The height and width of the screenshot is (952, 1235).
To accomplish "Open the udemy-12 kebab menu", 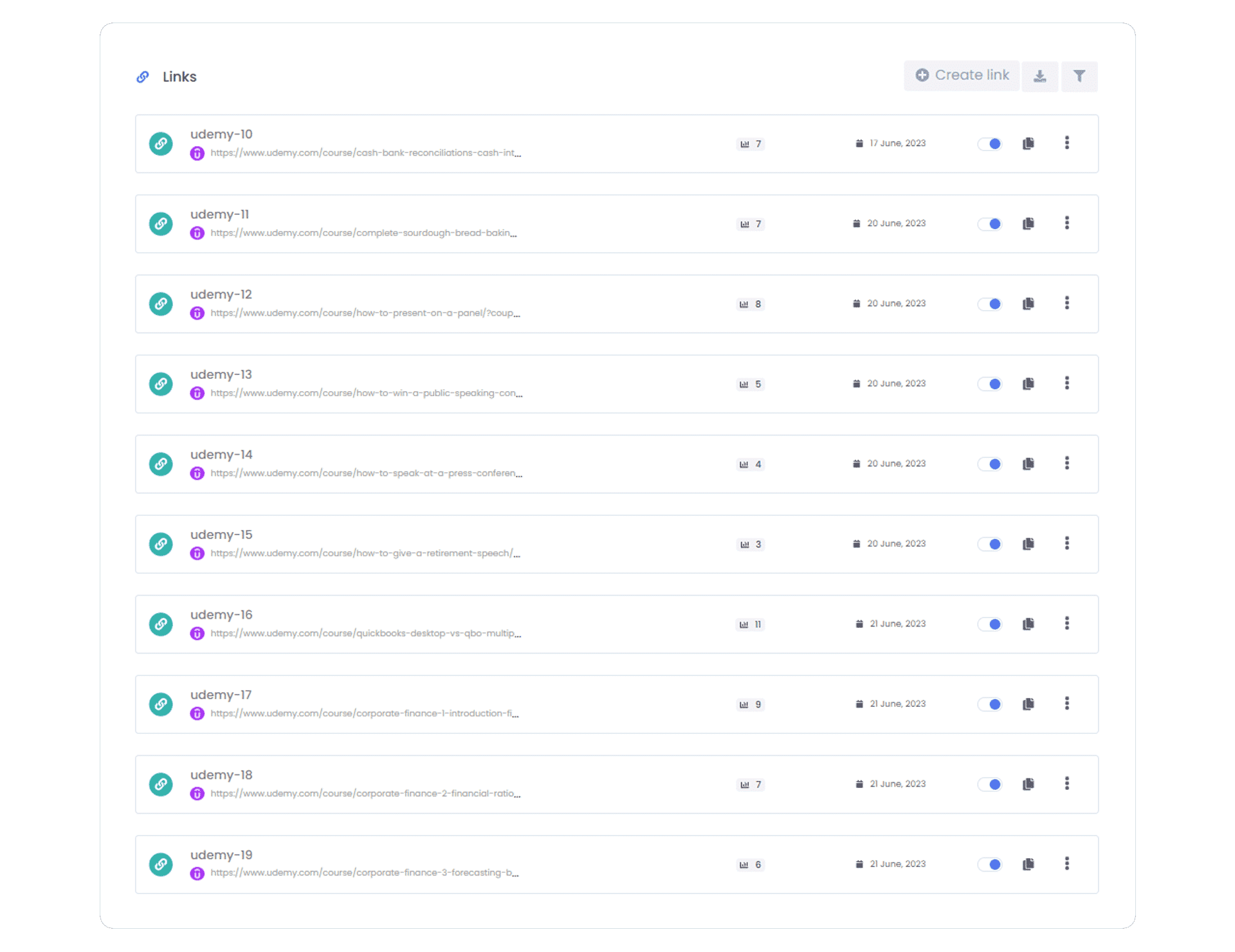I will [x=1066, y=303].
